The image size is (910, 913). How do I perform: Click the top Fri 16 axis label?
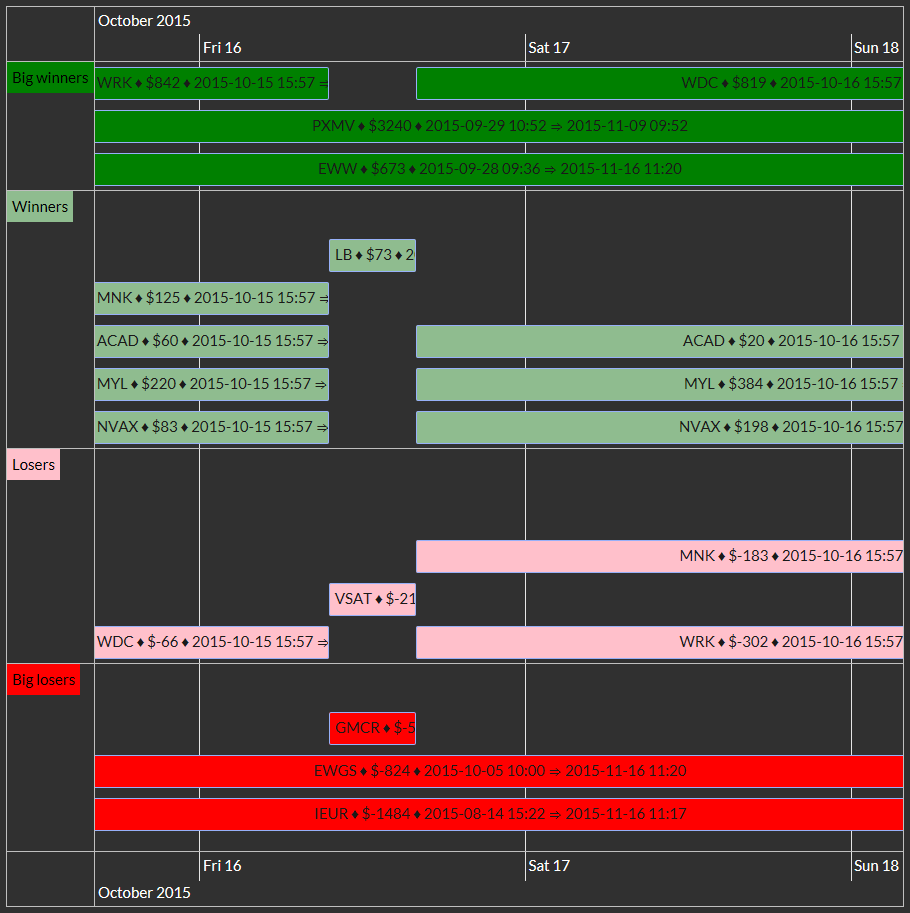click(x=222, y=48)
